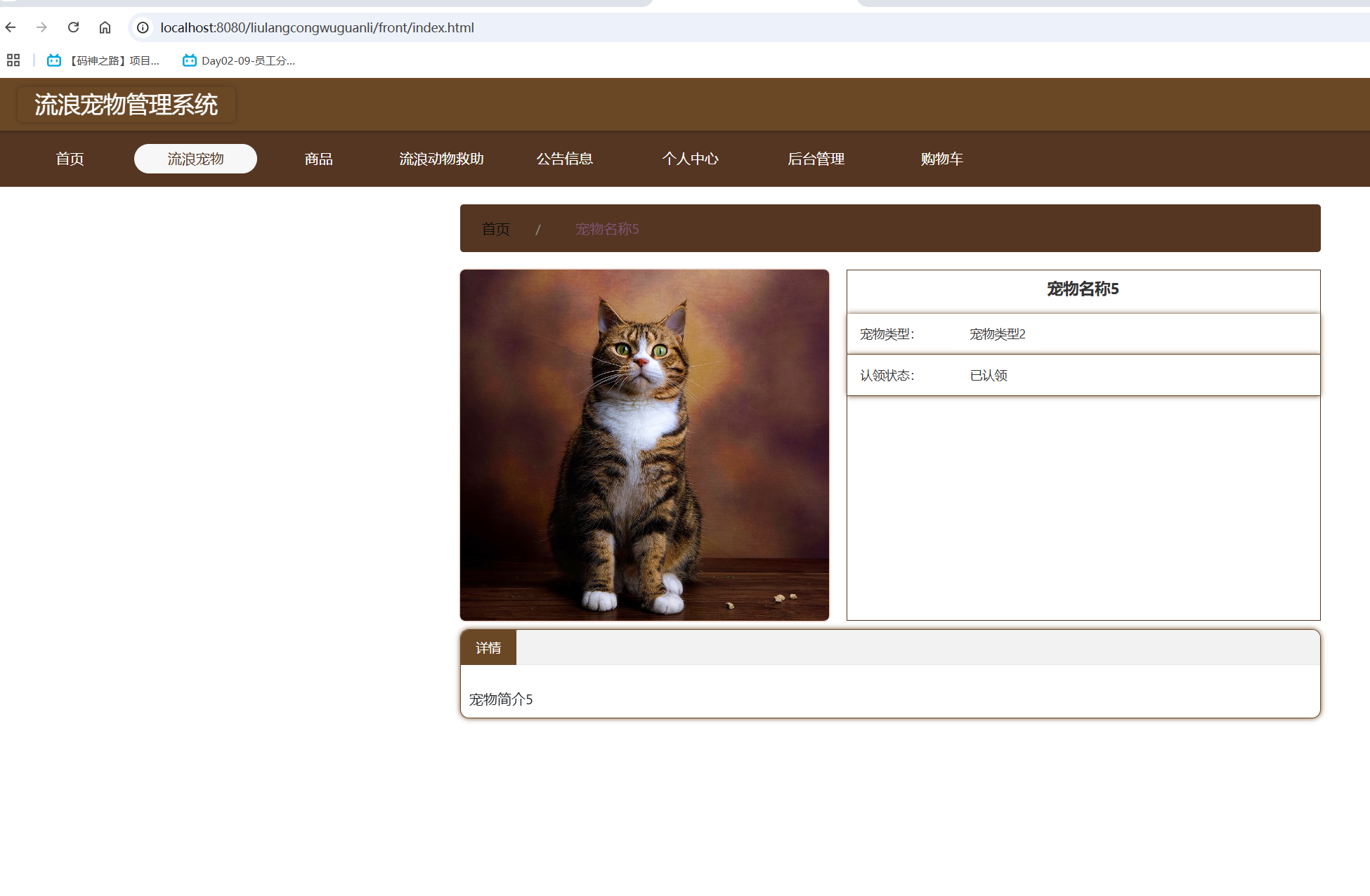This screenshot has width=1370, height=896.
Task: Click the cat photo thumbnail
Action: pos(644,444)
